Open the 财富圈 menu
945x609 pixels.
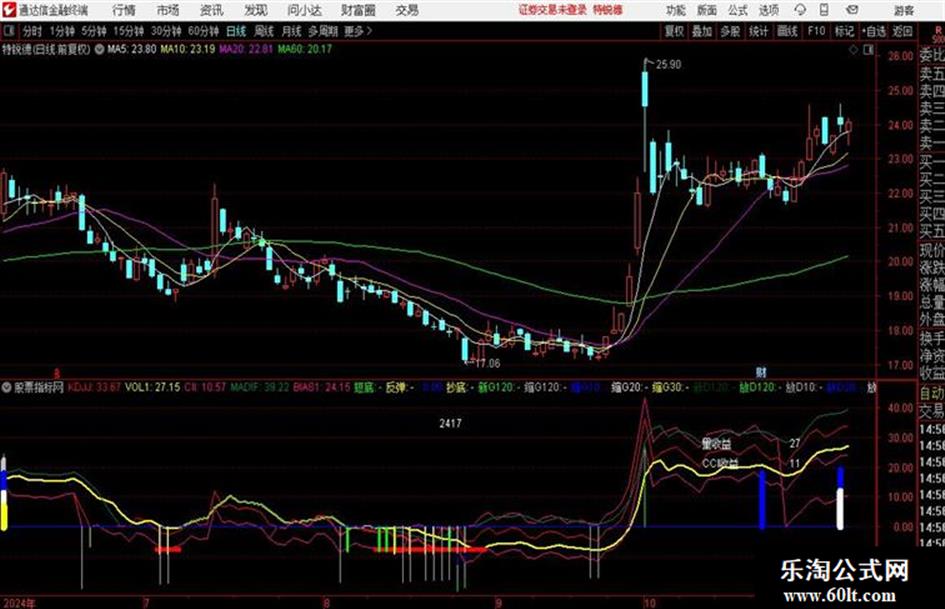click(x=358, y=10)
